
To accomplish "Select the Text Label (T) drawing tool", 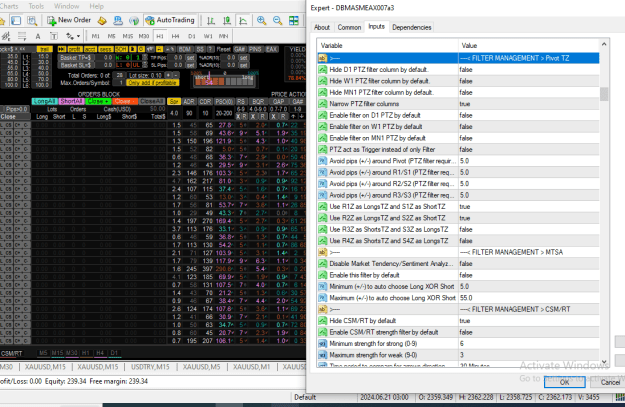I will pos(53,36).
